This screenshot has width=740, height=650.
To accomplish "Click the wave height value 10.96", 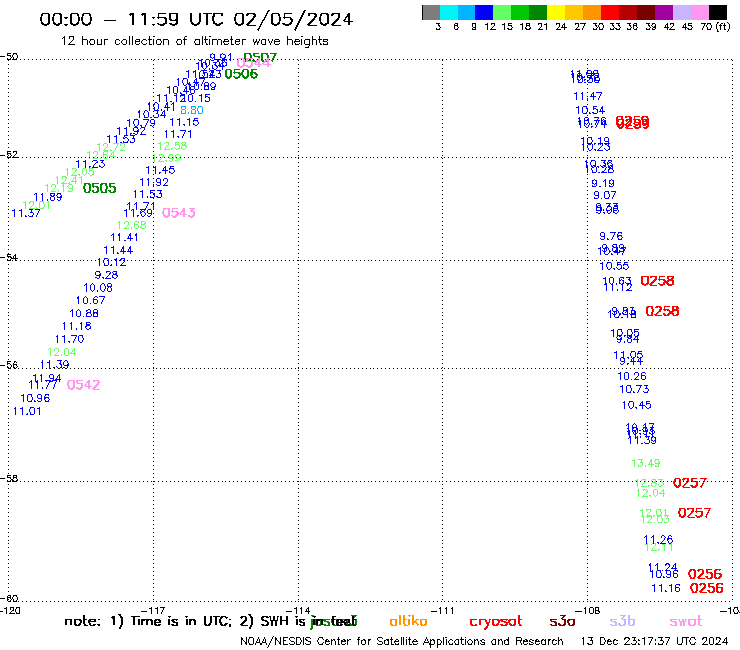I will tap(35, 398).
